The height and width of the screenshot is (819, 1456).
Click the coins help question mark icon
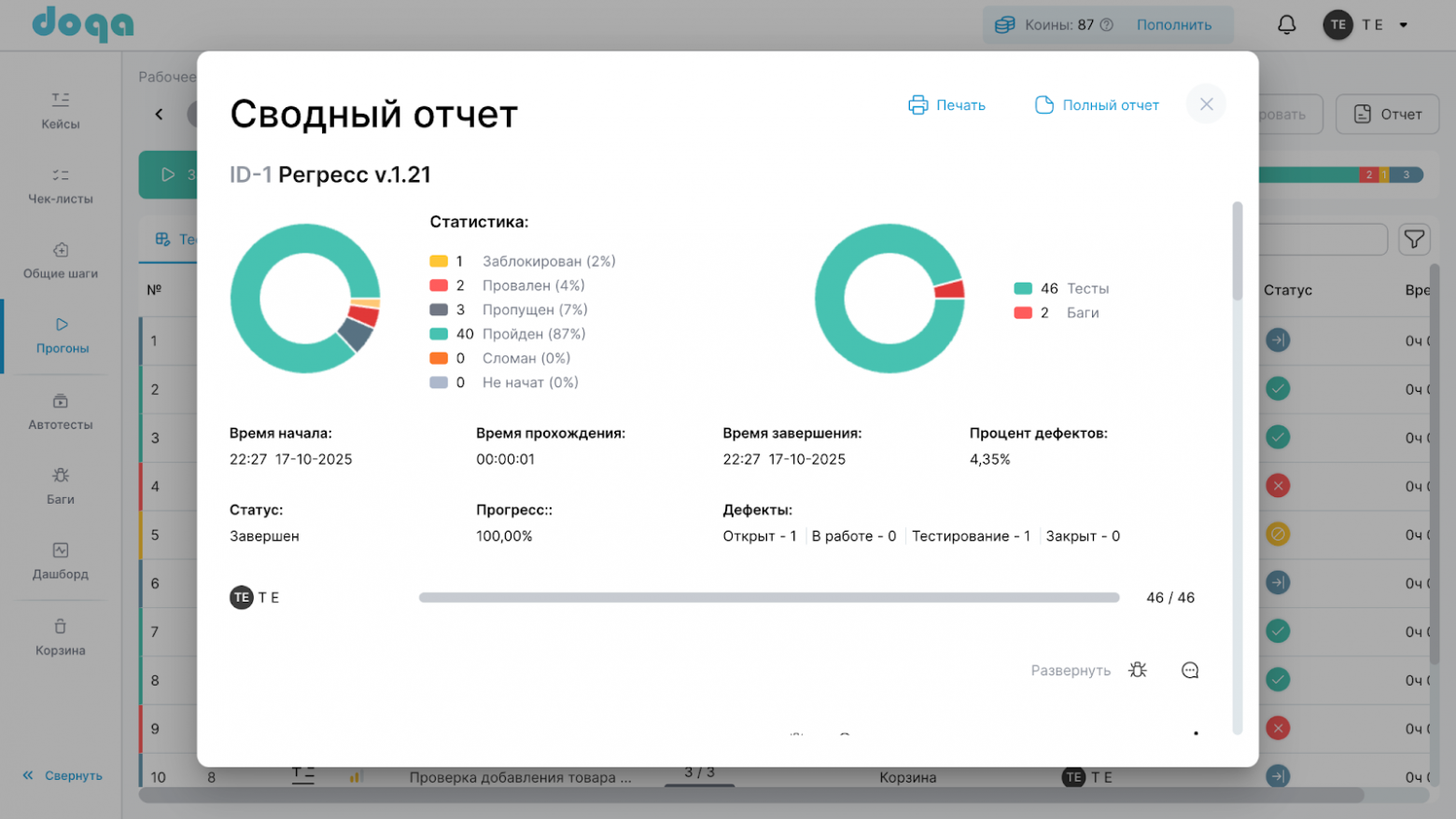click(1106, 25)
